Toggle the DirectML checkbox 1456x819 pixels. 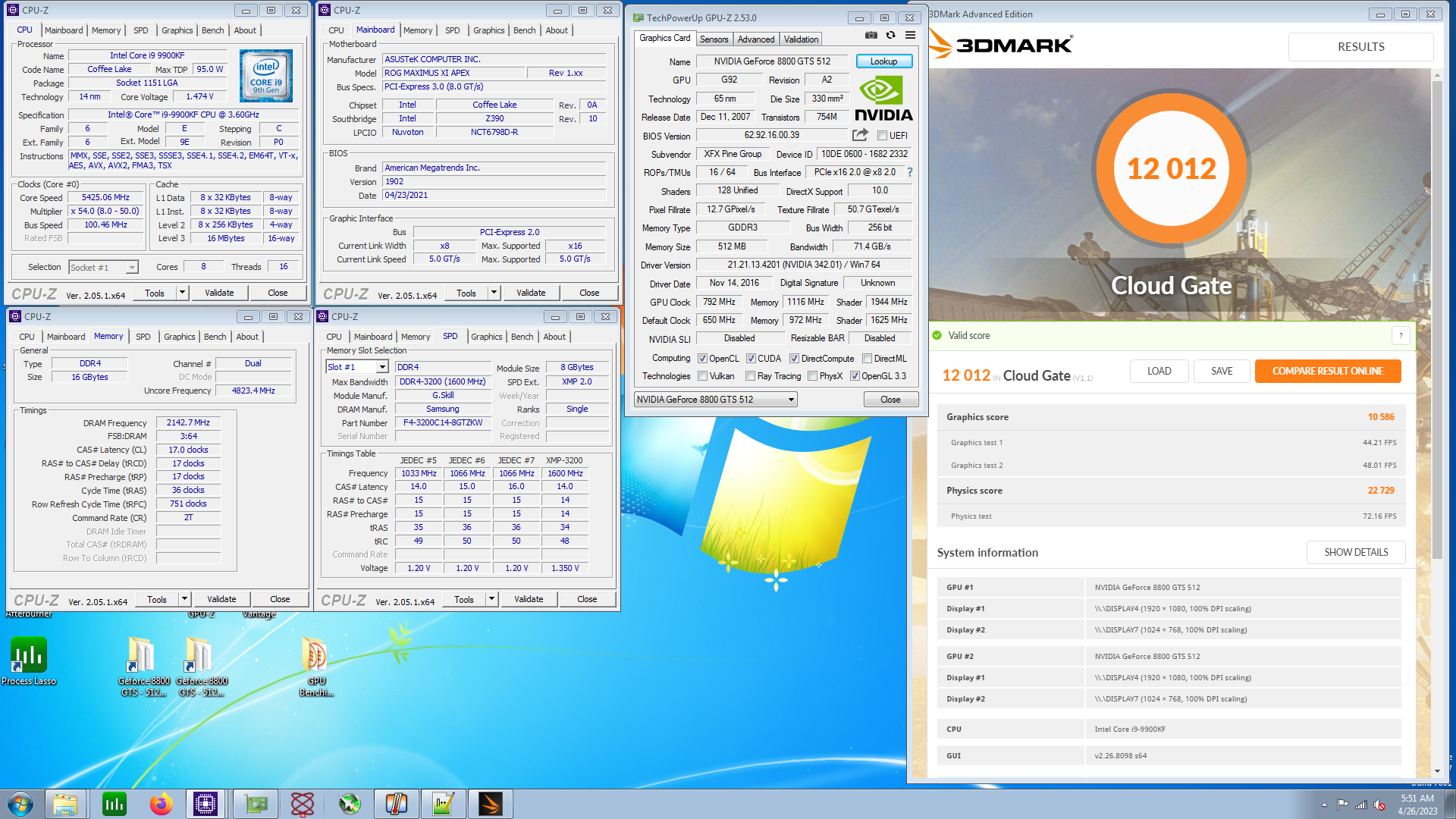(868, 359)
